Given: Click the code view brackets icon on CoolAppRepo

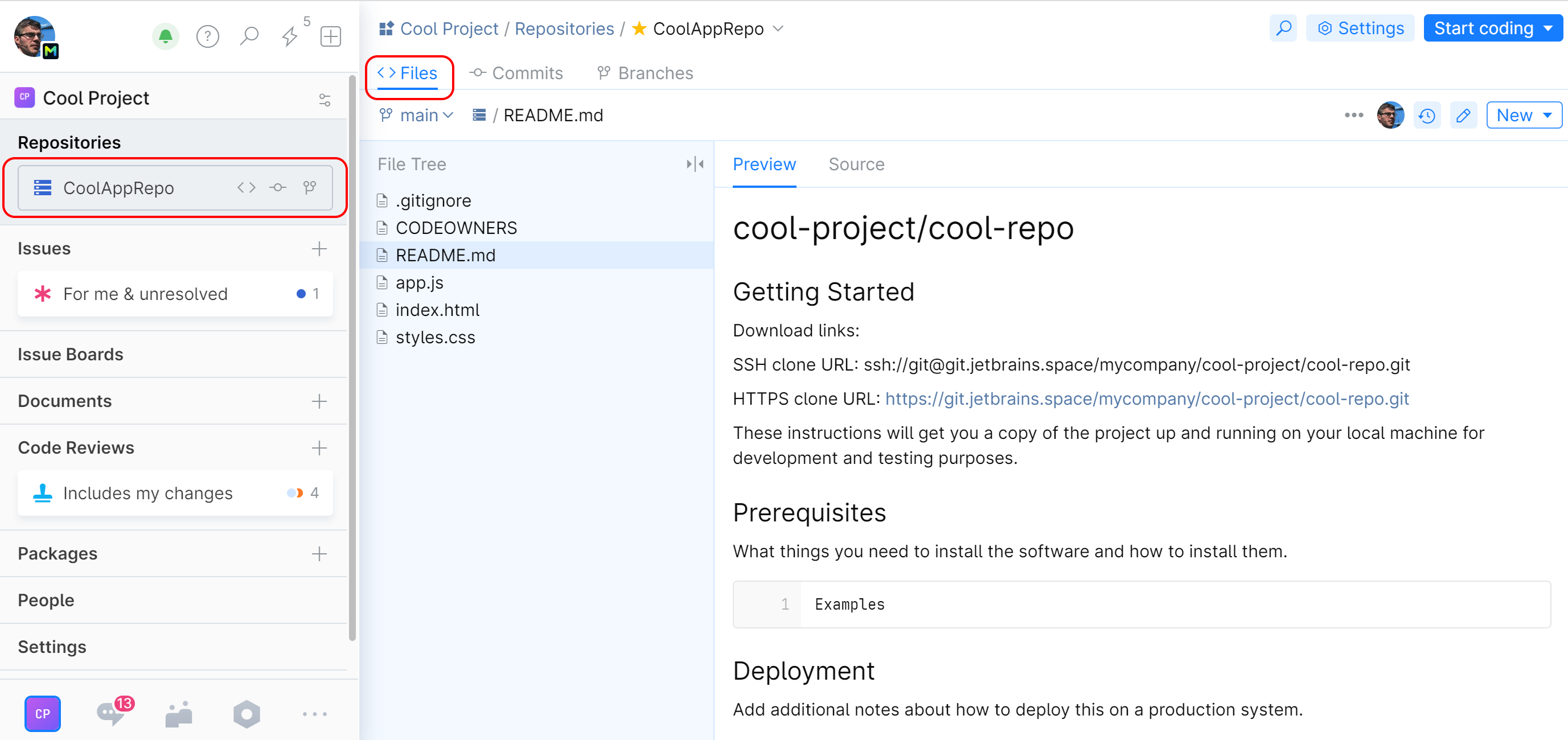Looking at the screenshot, I should click(x=248, y=188).
